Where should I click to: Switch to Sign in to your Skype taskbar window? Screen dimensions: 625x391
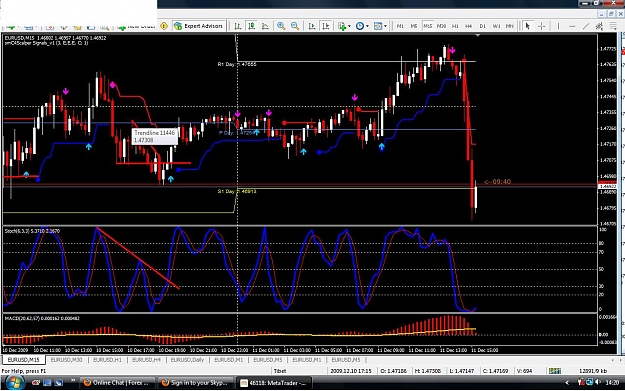[195, 383]
